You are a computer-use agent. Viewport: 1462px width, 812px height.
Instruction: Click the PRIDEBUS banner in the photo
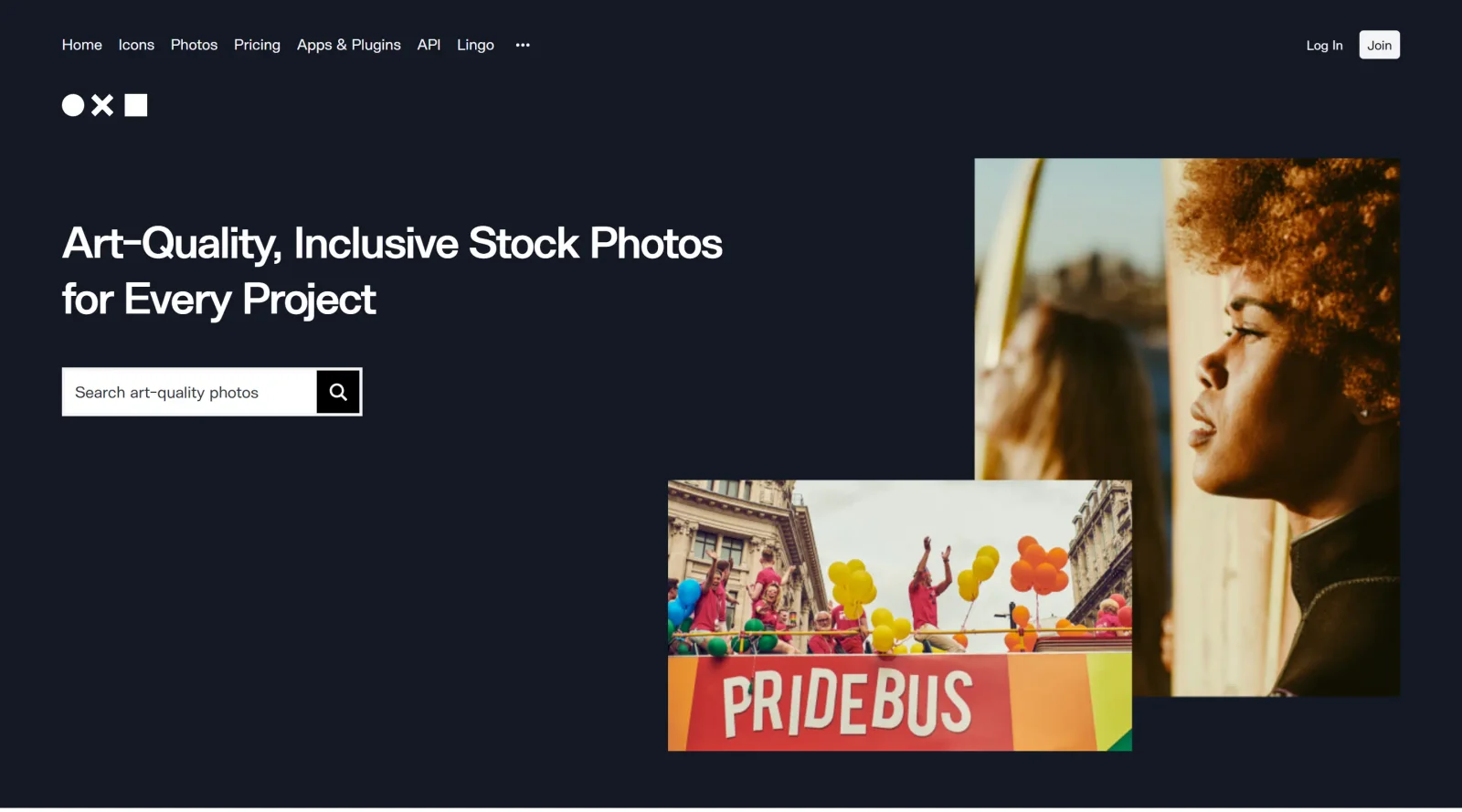[847, 703]
